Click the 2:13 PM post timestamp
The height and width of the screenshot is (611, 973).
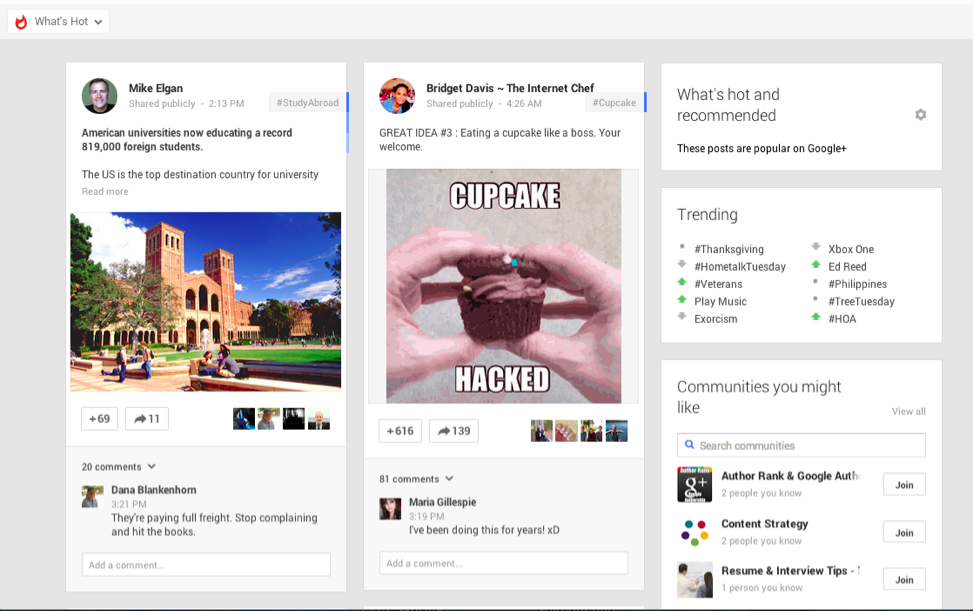pyautogui.click(x=226, y=104)
